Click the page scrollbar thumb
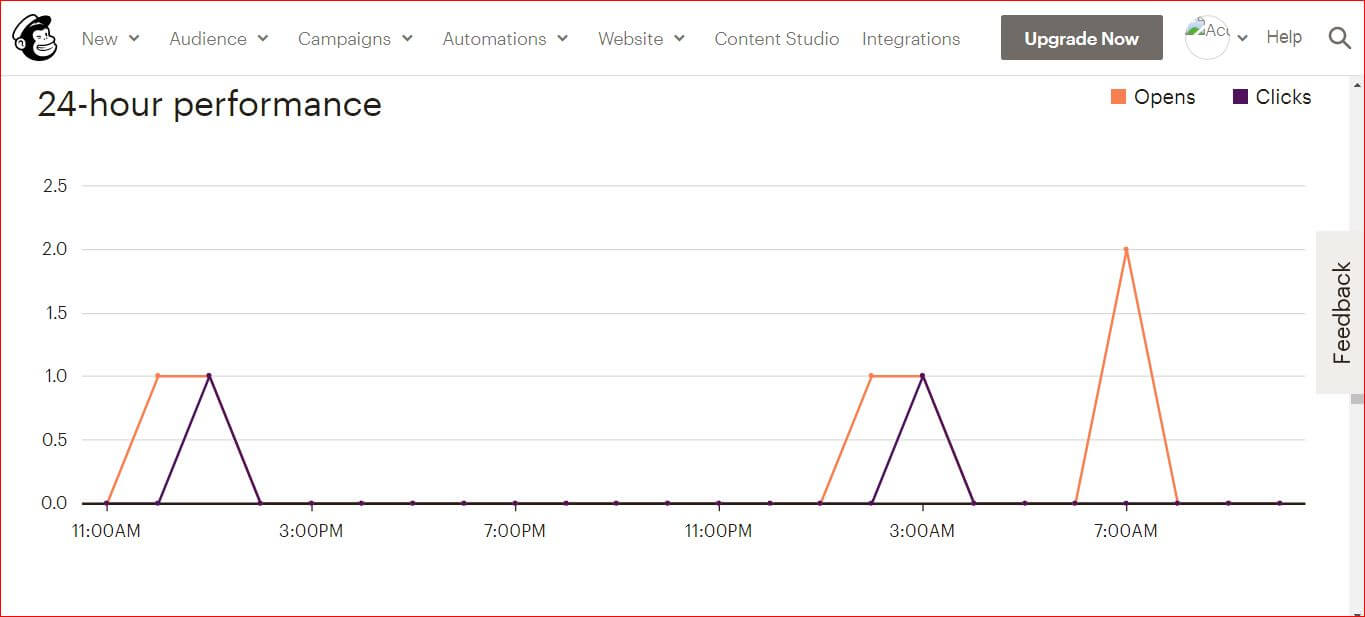This screenshot has height=617, width=1365. coord(1357,399)
